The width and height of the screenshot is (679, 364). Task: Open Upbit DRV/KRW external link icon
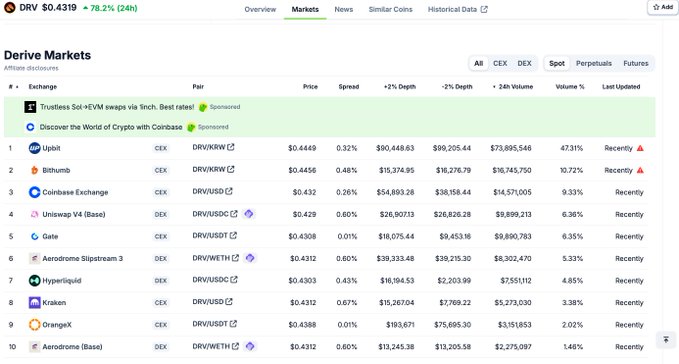tap(231, 147)
